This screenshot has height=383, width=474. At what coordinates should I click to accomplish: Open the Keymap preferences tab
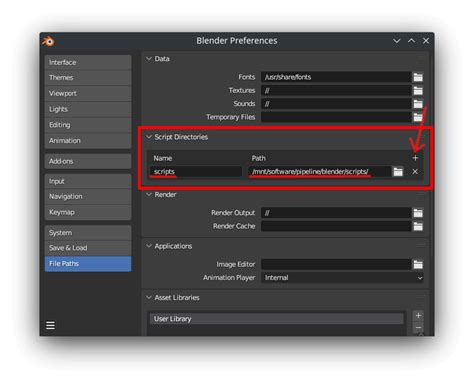[88, 212]
